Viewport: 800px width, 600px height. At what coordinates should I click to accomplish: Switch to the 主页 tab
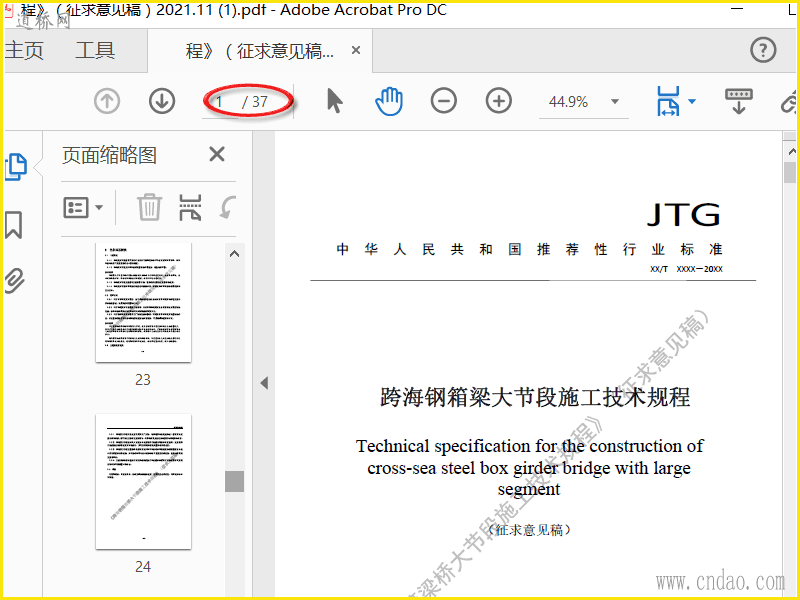[x=23, y=51]
